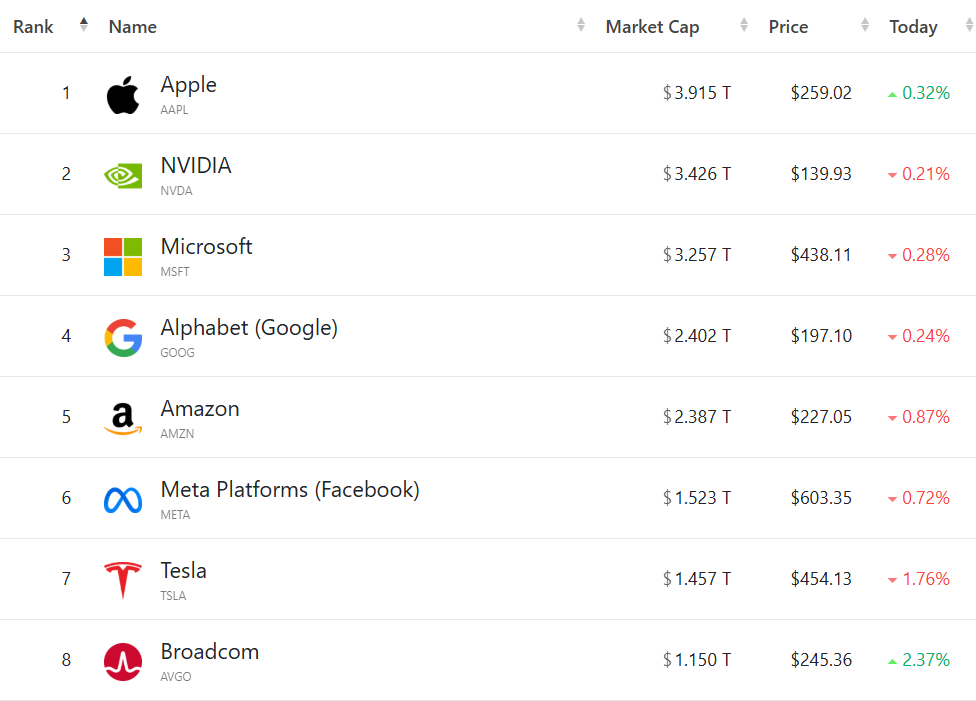976x701 pixels.
Task: Click the Broadcom logo icon
Action: pyautogui.click(x=123, y=661)
